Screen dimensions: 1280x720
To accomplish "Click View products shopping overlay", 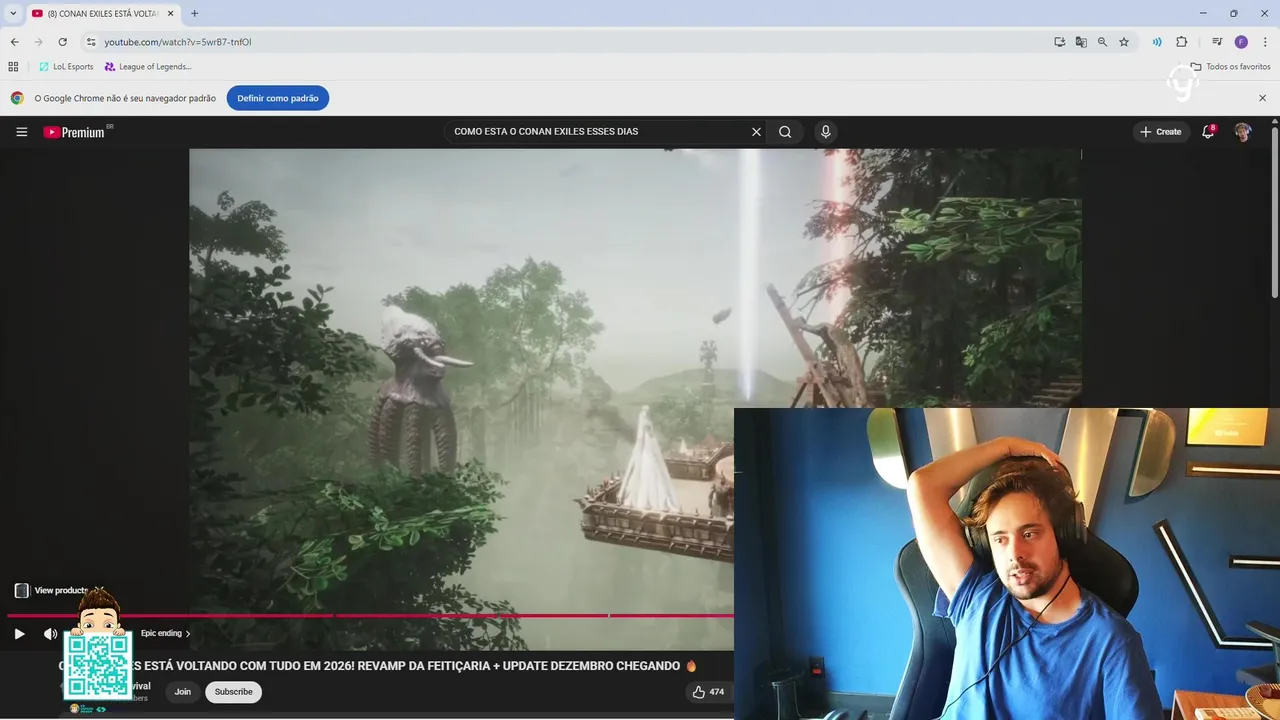I will 51,591.
